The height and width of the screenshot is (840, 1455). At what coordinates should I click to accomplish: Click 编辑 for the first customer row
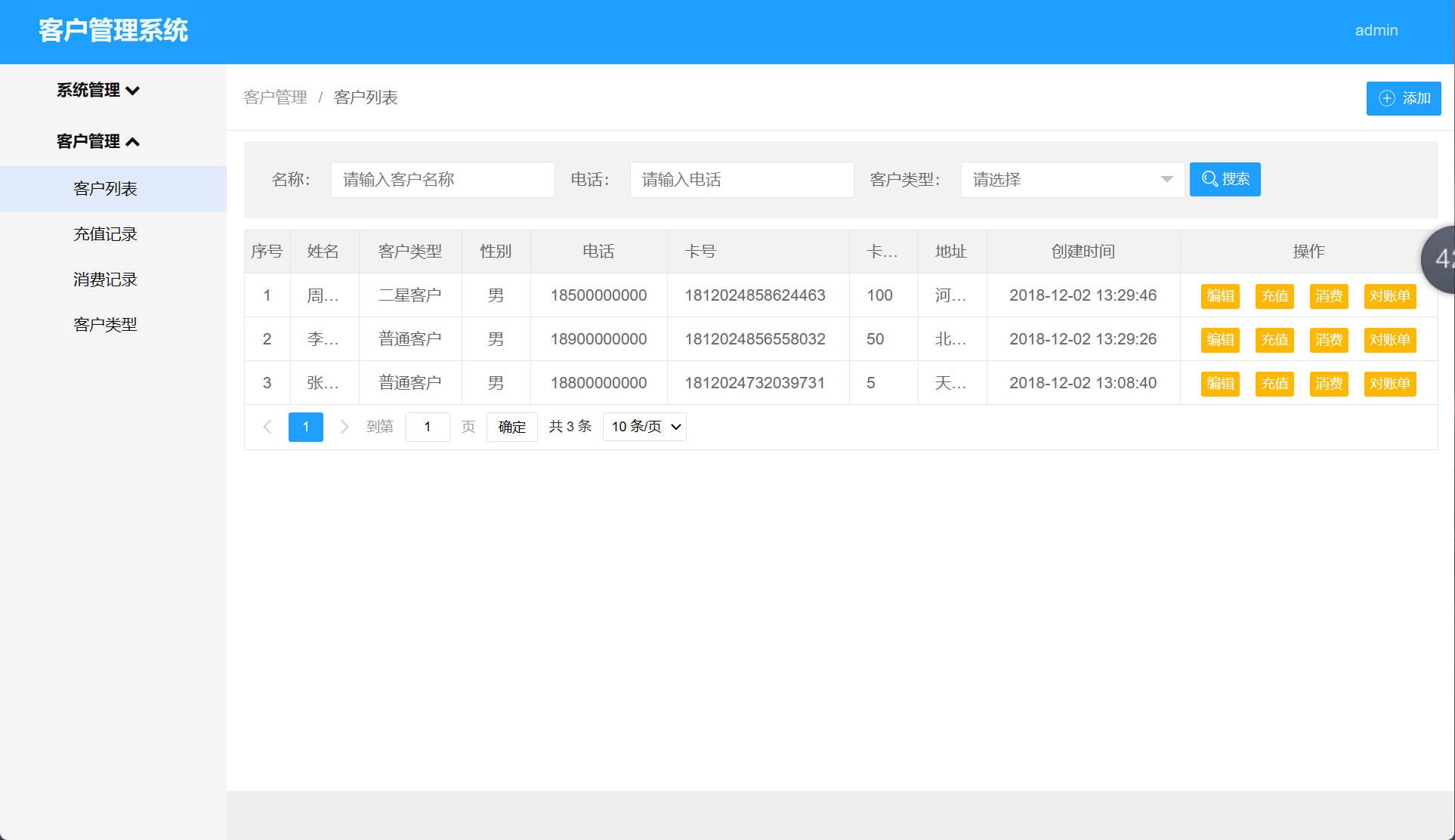[1220, 295]
